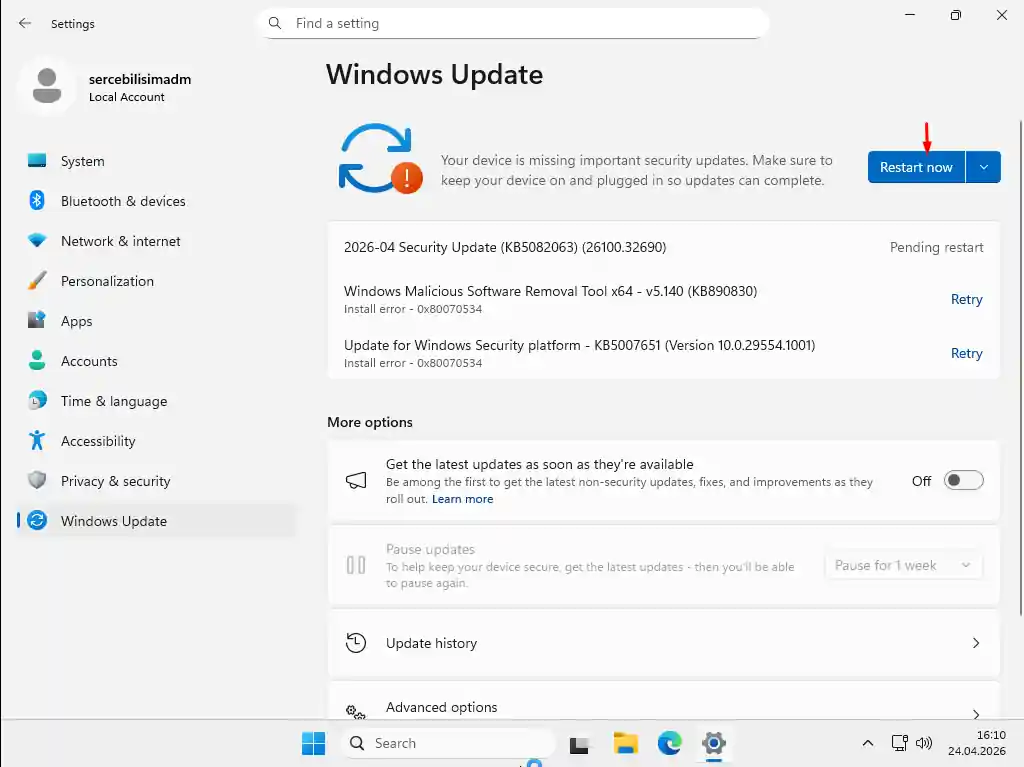Click the taskbar Search box

[x=447, y=743]
